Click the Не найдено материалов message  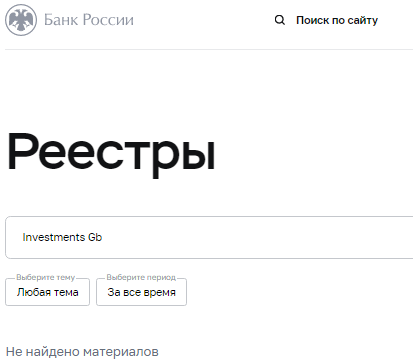pyautogui.click(x=82, y=351)
